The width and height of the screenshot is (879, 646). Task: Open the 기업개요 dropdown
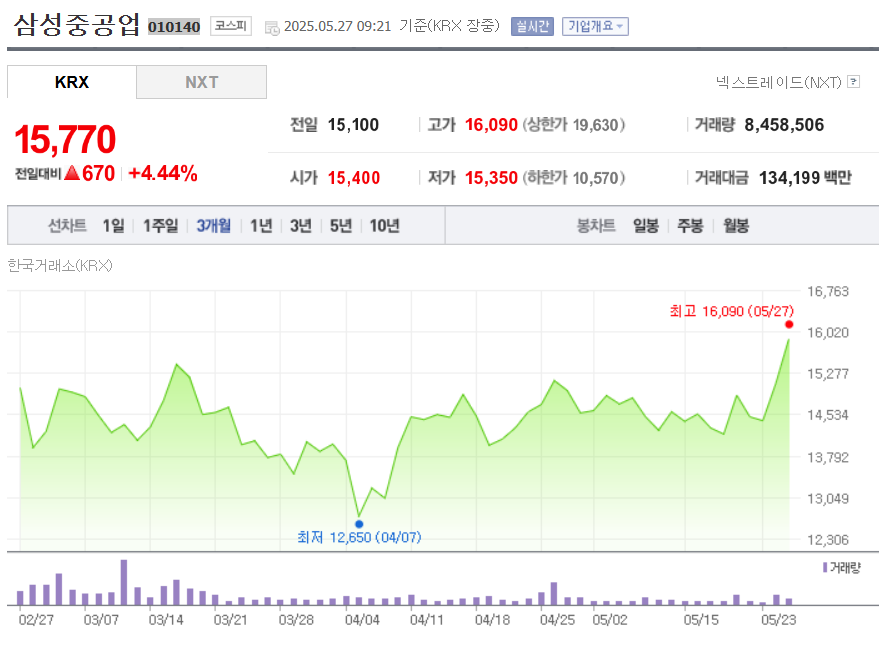(x=595, y=26)
